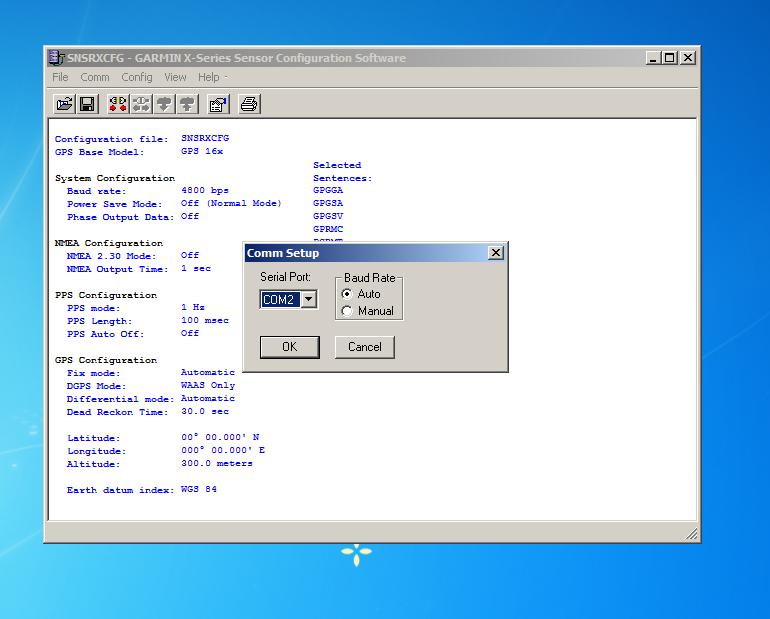Click the '300.0 meters' altitude value
Screen dimensions: 770x619
(217, 463)
